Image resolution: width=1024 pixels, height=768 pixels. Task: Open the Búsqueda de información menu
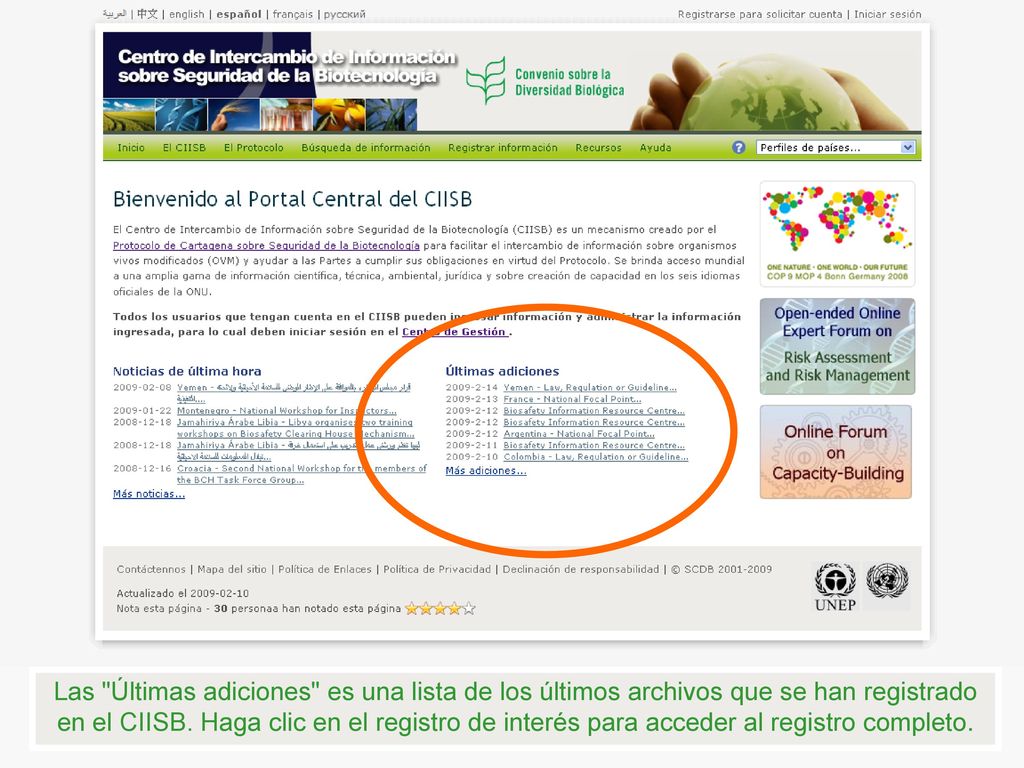point(366,148)
